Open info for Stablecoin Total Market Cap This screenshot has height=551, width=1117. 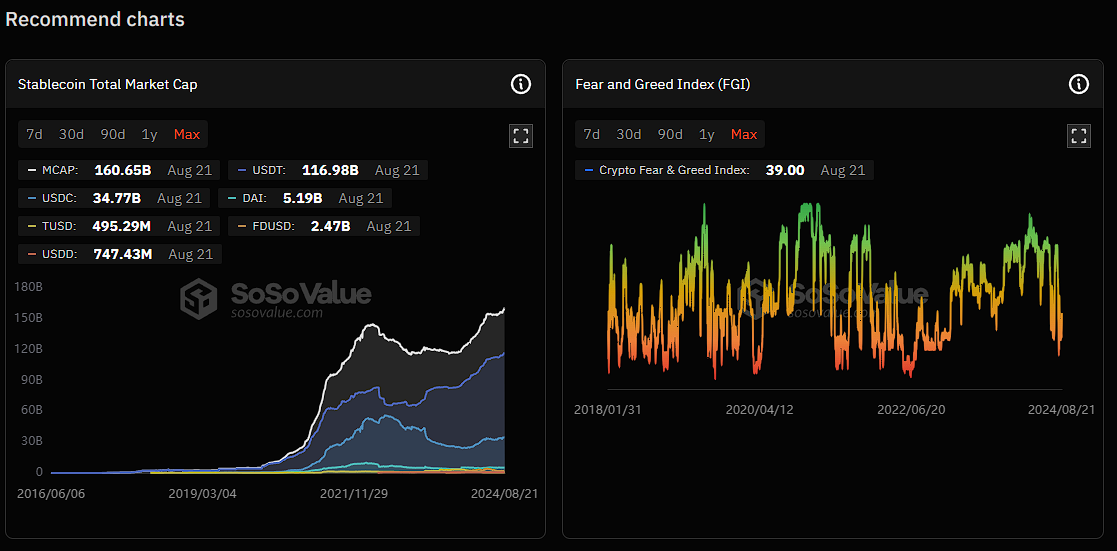click(x=521, y=84)
